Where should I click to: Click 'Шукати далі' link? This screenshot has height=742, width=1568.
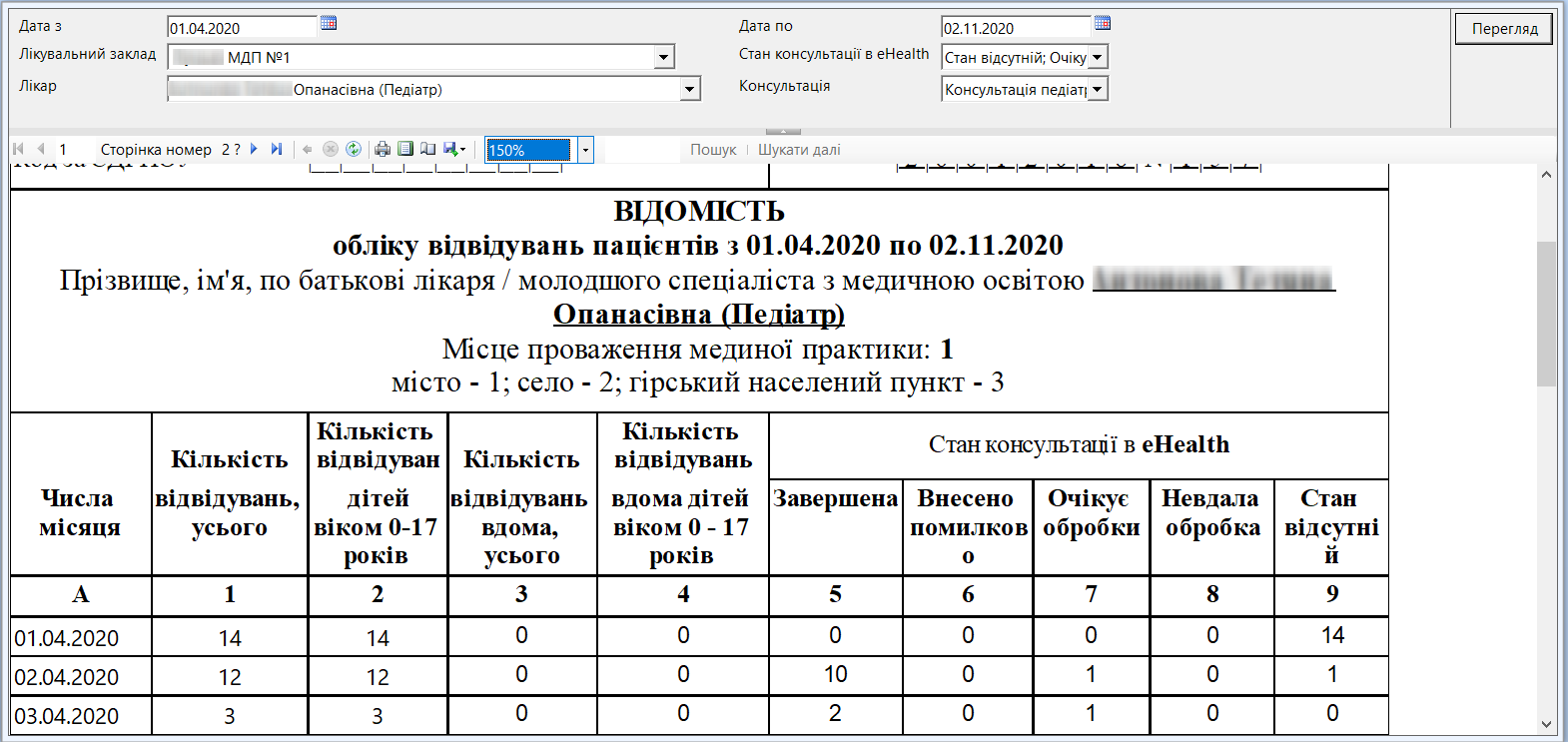(799, 150)
